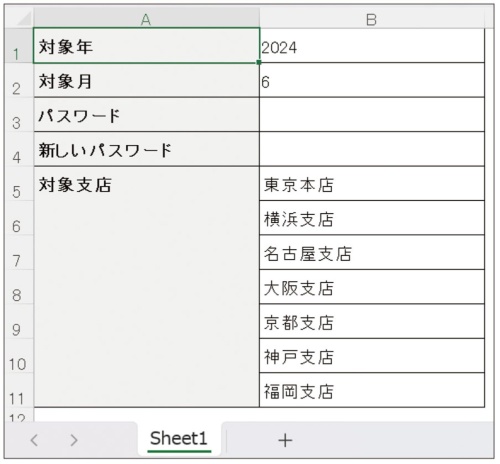Select the 京都支店 cell

tap(372, 321)
